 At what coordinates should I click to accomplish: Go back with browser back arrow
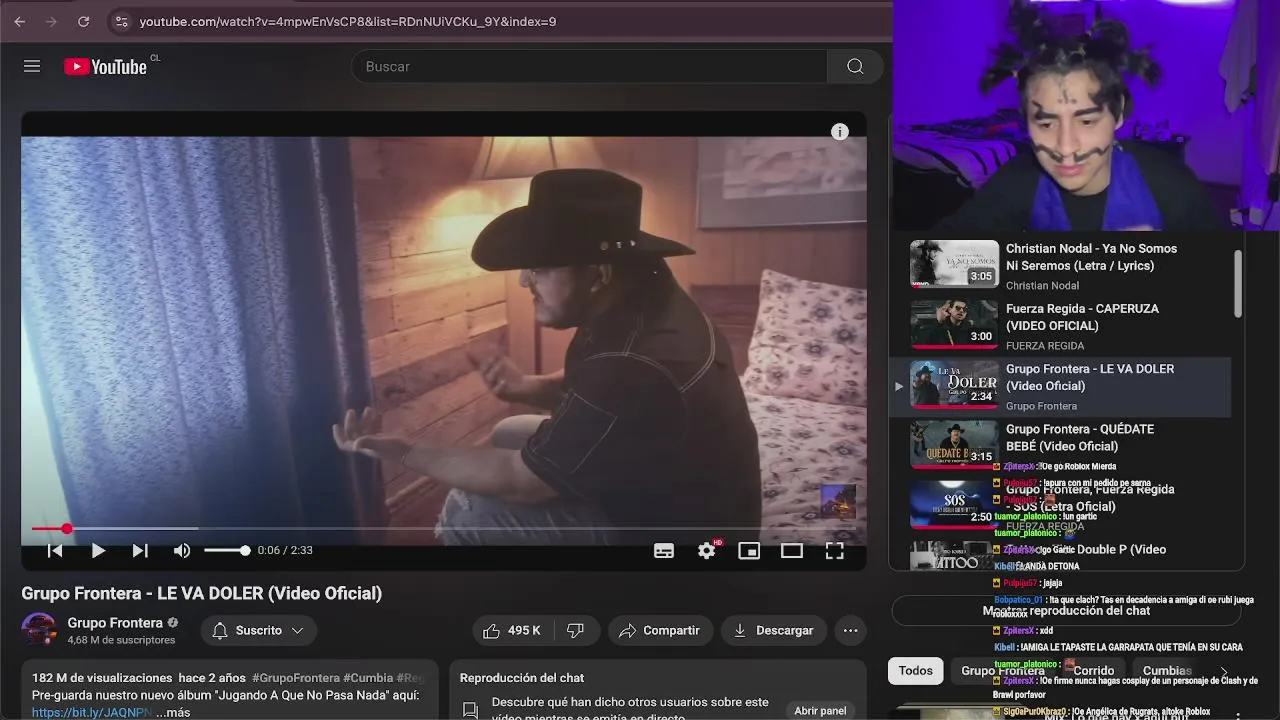20,21
